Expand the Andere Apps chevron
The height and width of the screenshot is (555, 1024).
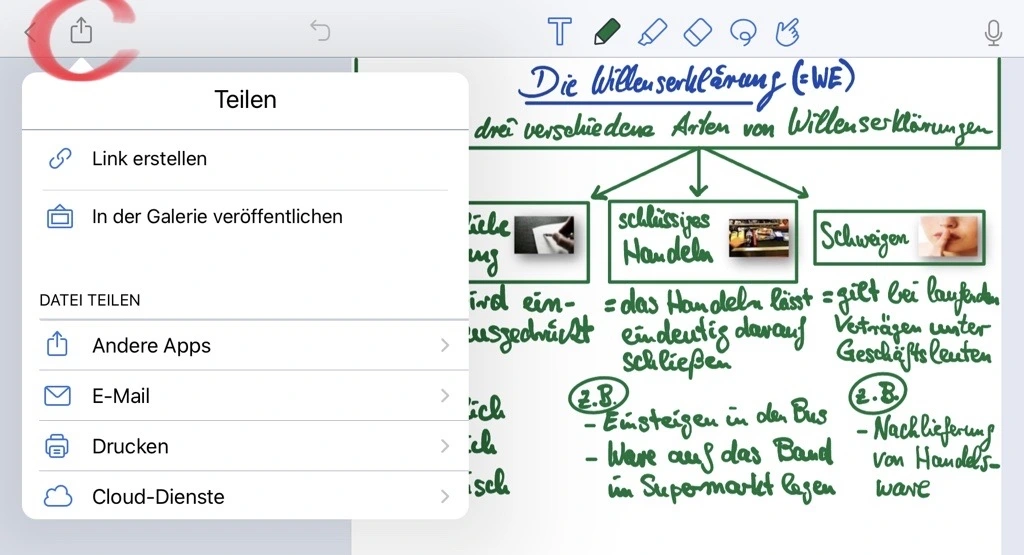(x=445, y=346)
